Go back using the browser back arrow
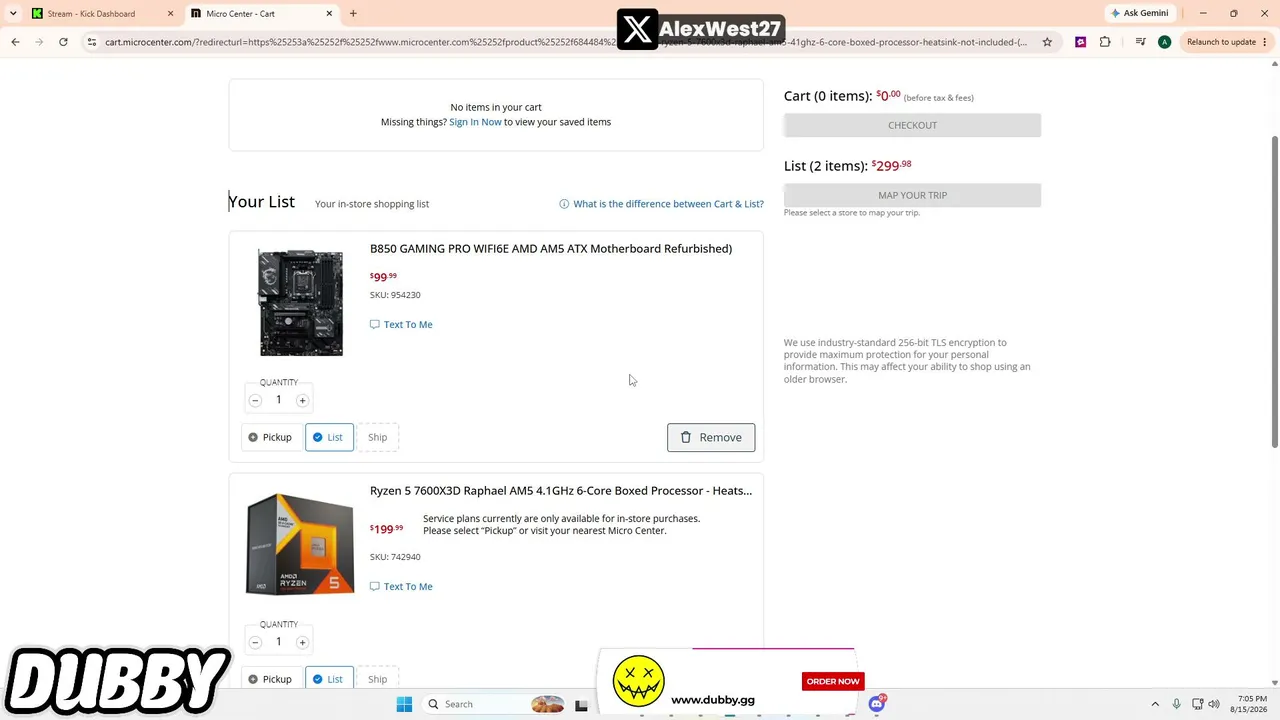 tap(15, 42)
